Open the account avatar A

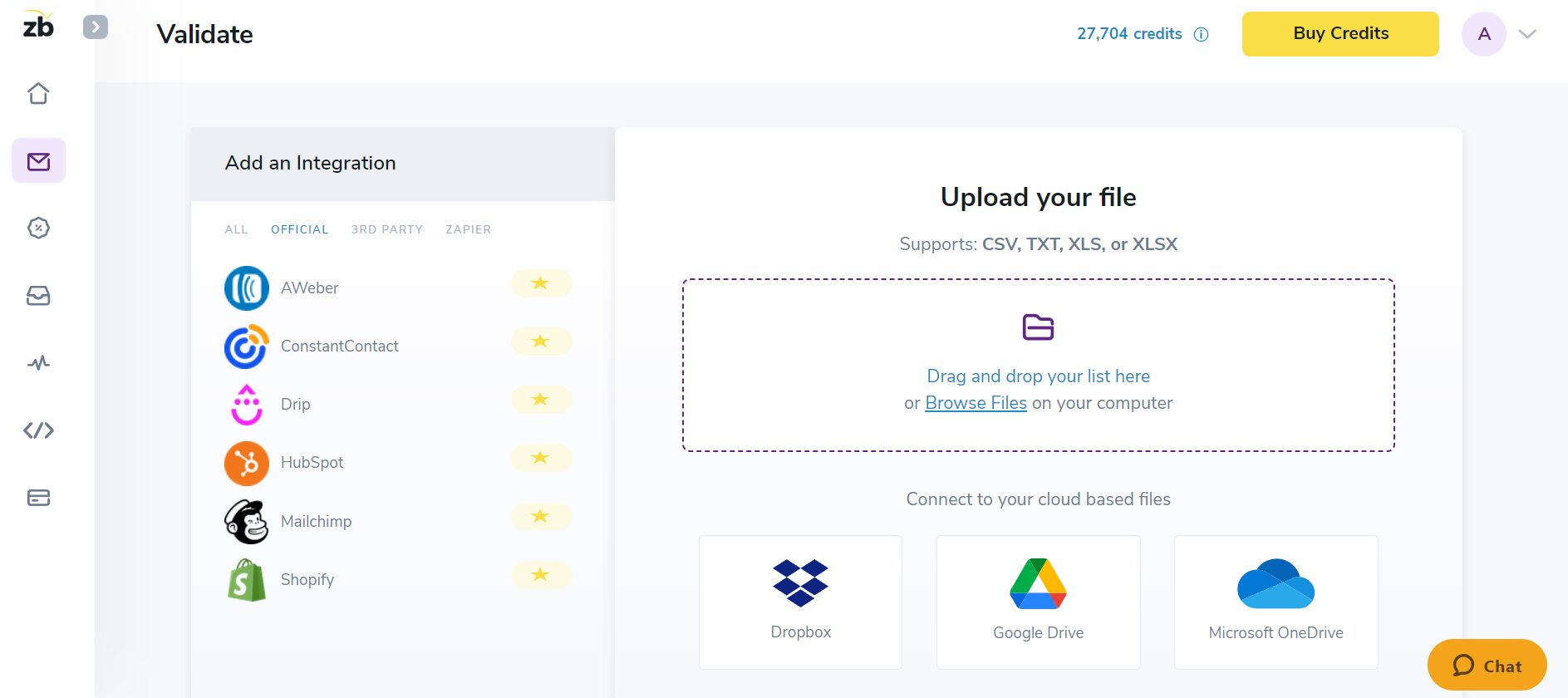click(1484, 34)
